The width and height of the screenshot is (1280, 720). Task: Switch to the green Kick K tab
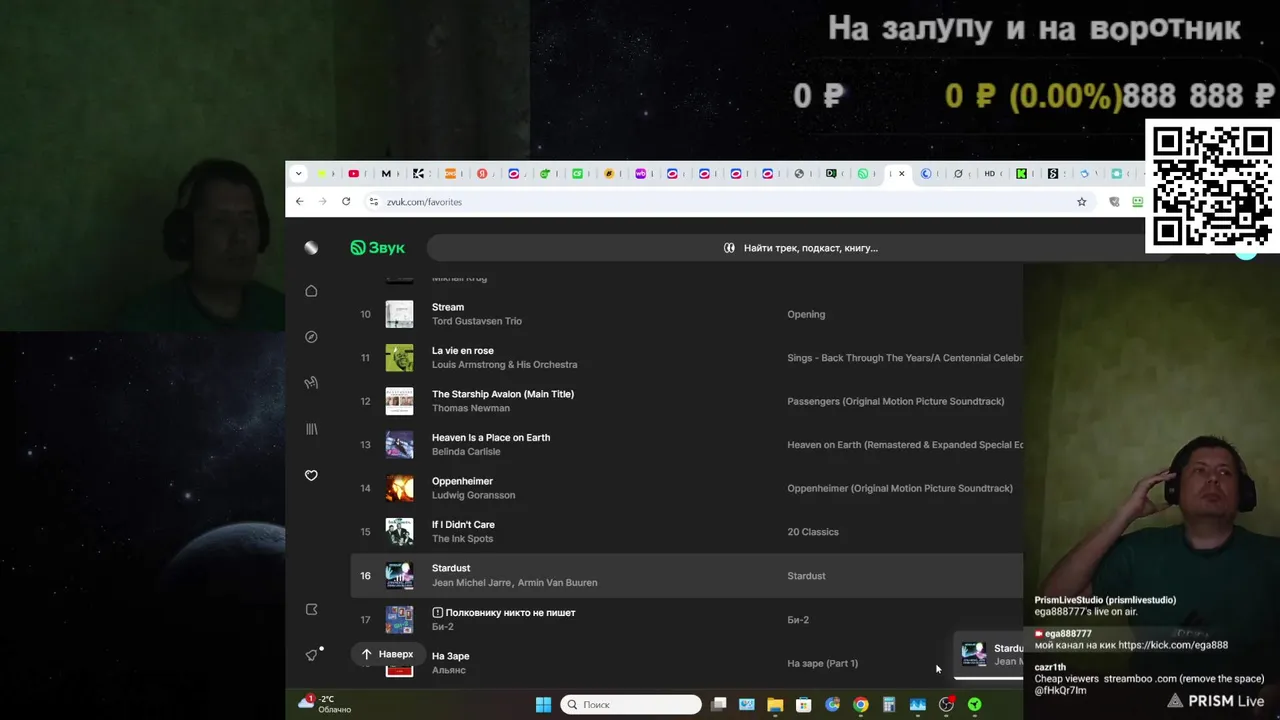(1022, 174)
